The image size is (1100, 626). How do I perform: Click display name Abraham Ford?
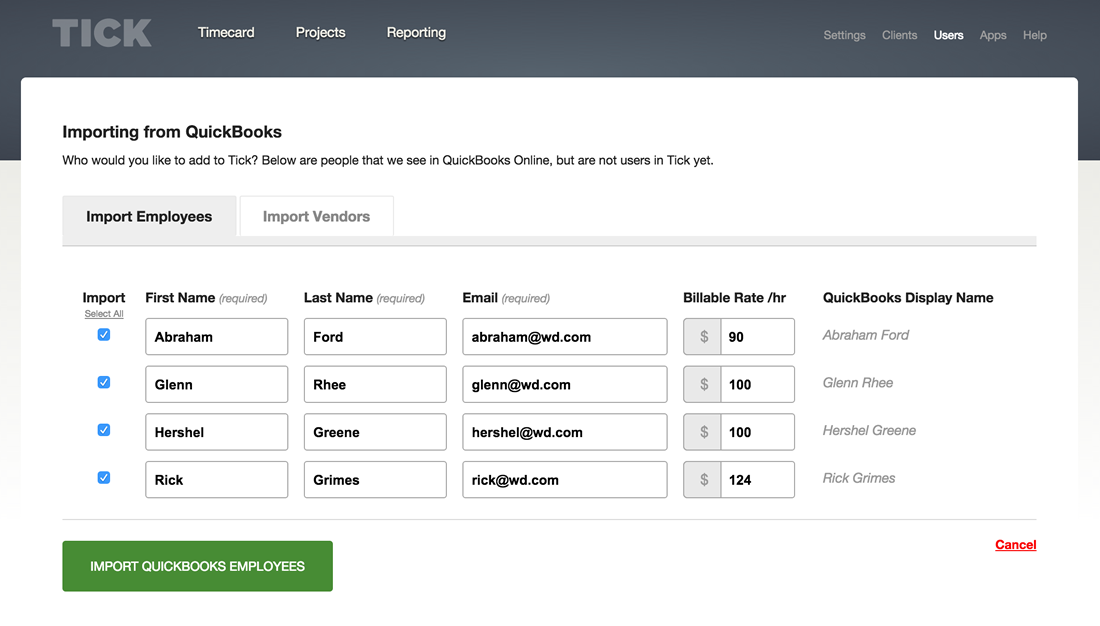[866, 335]
